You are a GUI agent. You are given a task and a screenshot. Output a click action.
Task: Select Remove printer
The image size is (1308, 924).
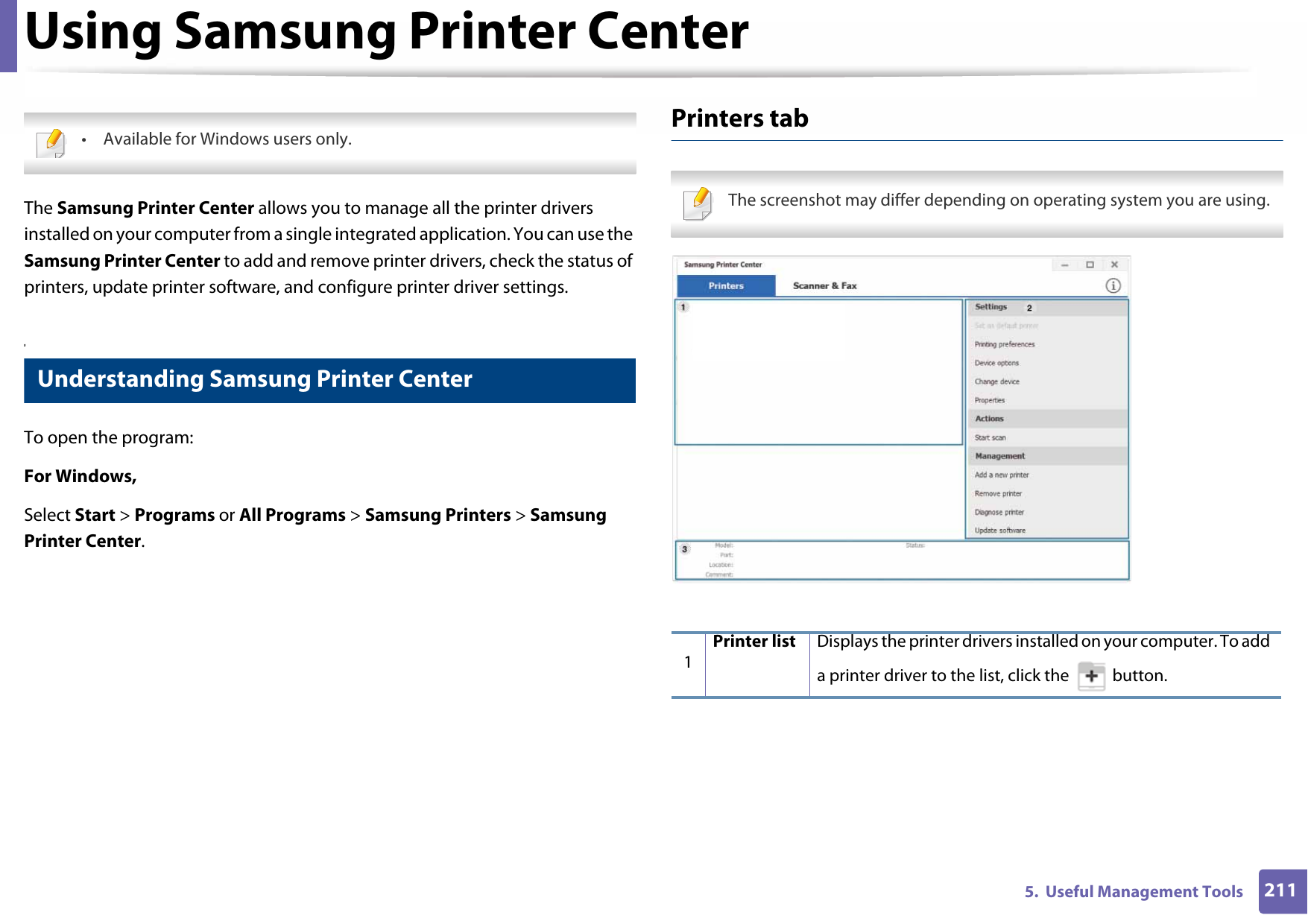(998, 493)
